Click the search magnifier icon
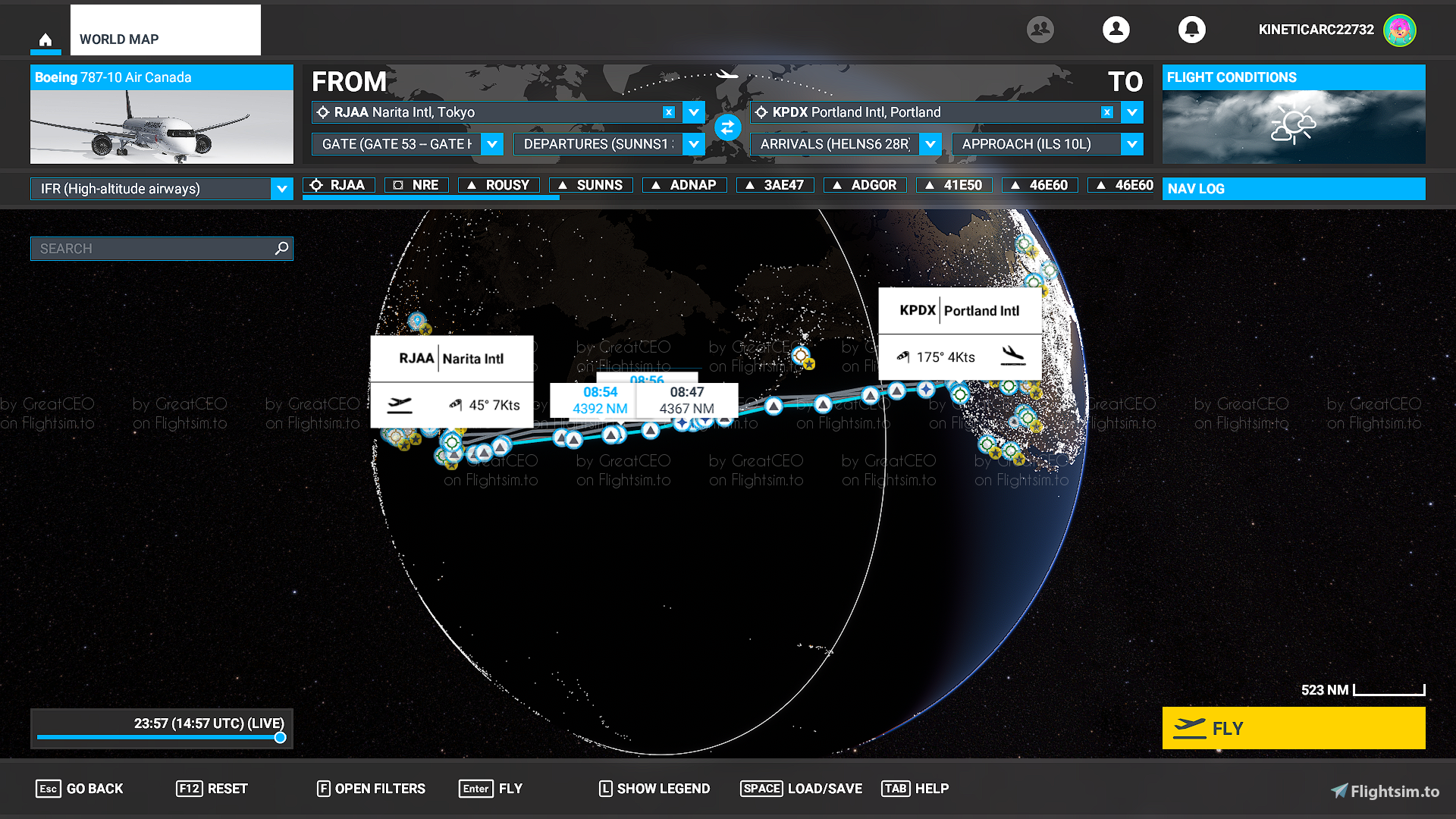The width and height of the screenshot is (1456, 819). pos(281,248)
